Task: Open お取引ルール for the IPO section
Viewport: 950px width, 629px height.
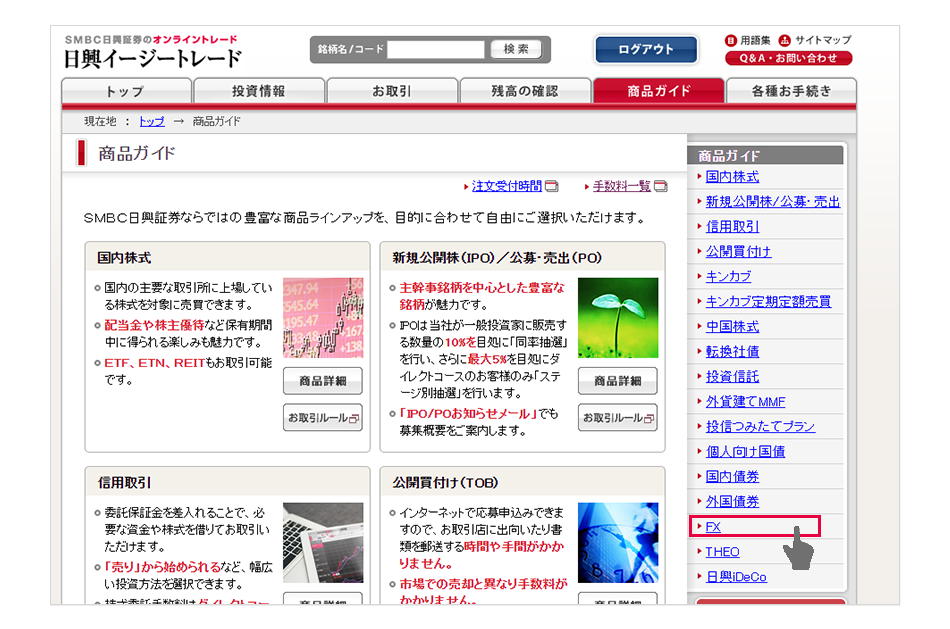Action: point(617,418)
